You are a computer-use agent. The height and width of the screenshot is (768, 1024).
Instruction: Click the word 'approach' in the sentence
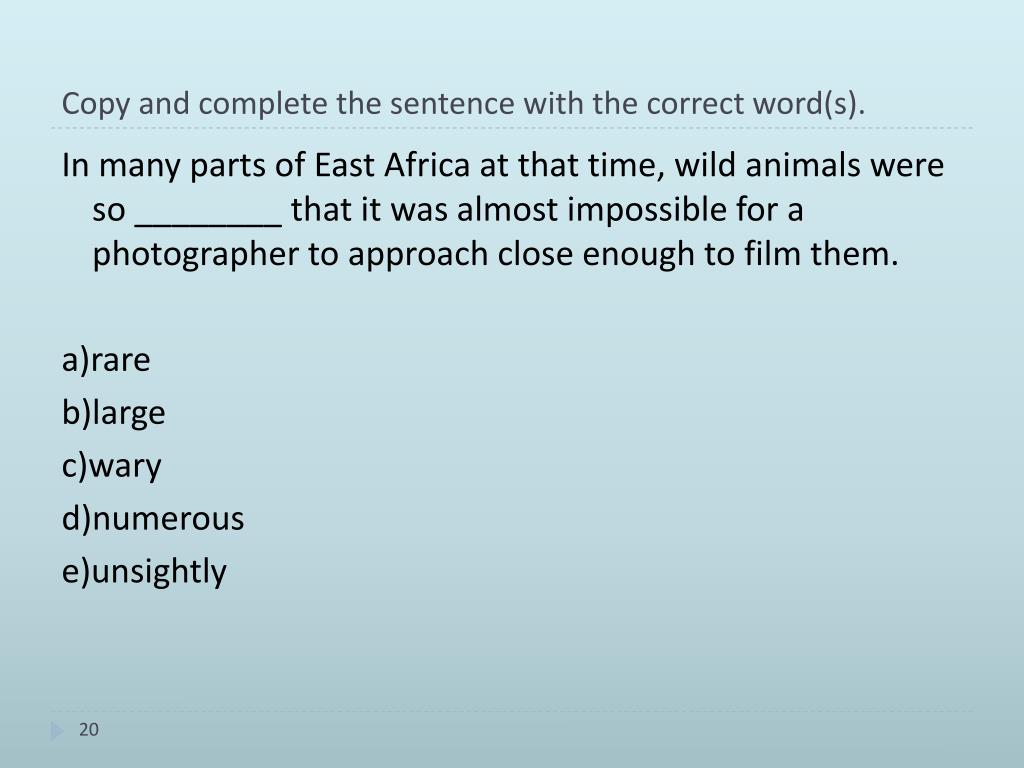pyautogui.click(x=418, y=255)
